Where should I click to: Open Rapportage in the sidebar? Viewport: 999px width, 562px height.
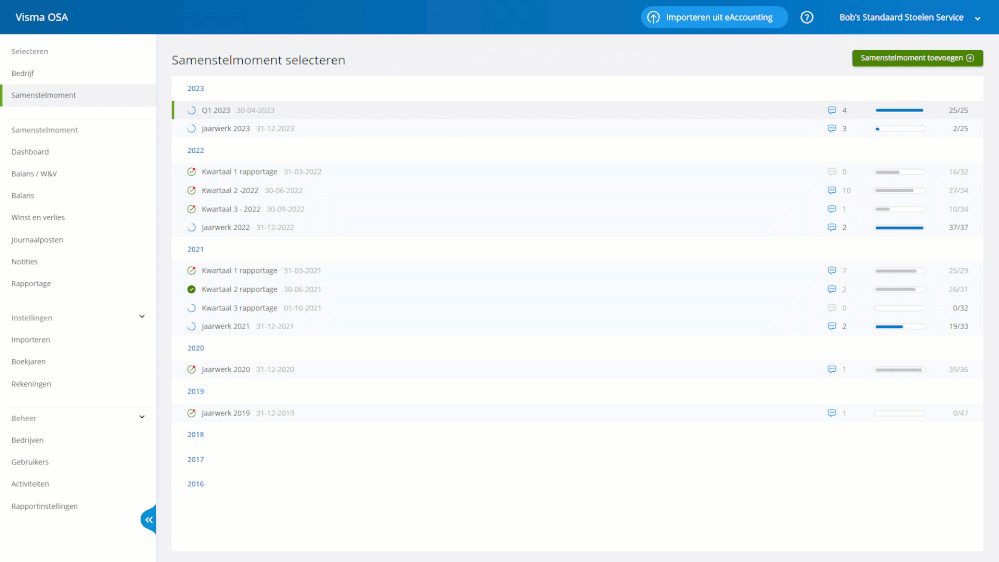tap(31, 284)
